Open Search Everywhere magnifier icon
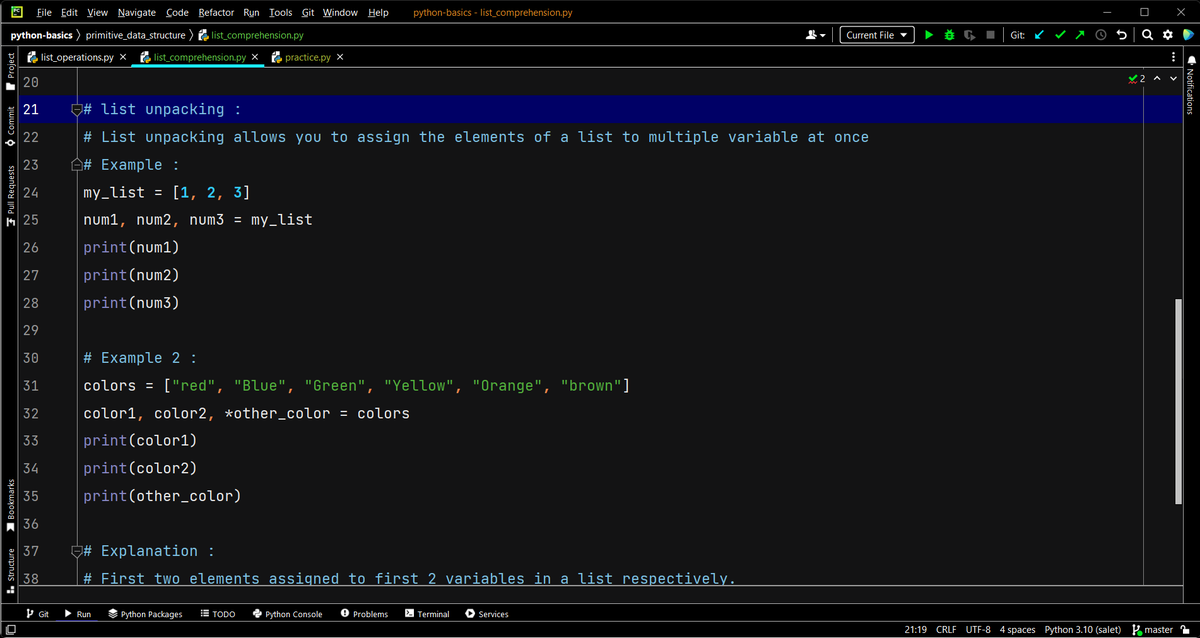 point(1146,34)
